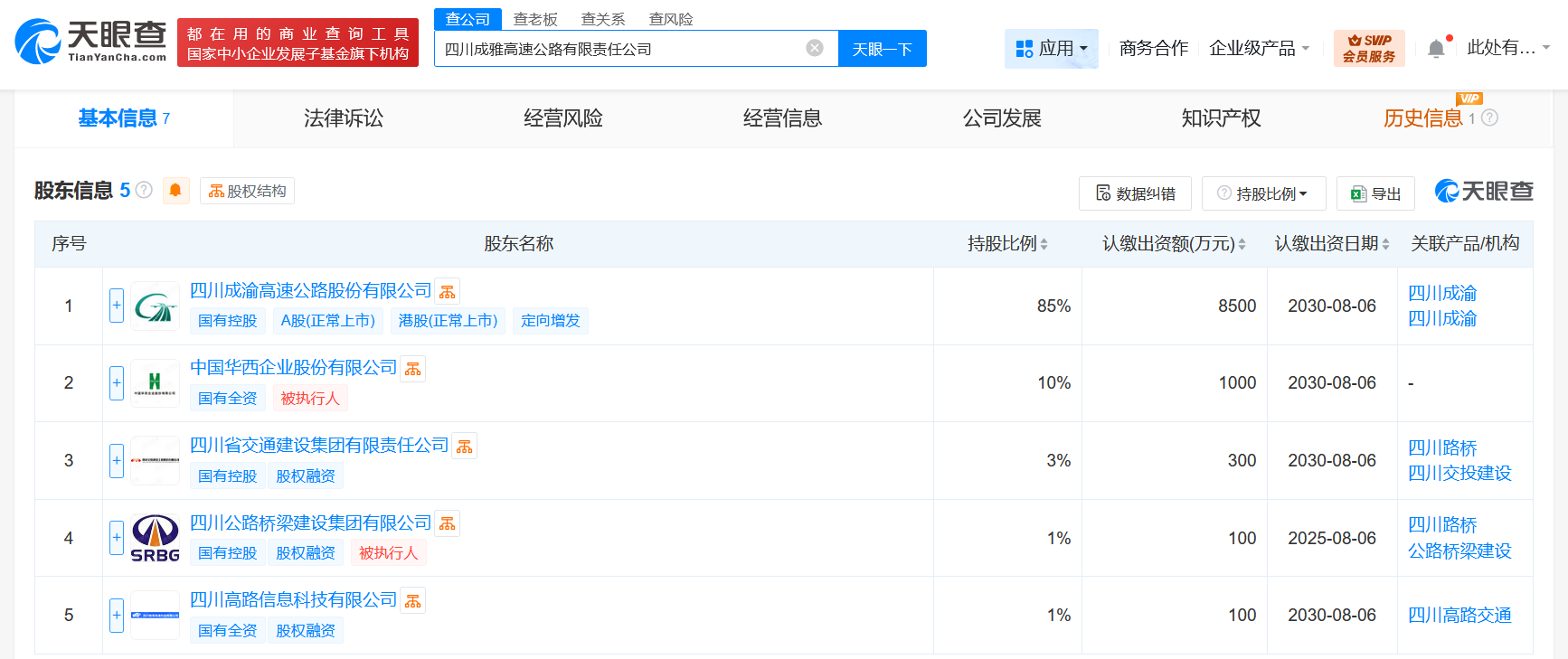
Task: Open help icon beside 历史信息
Action: (1490, 118)
